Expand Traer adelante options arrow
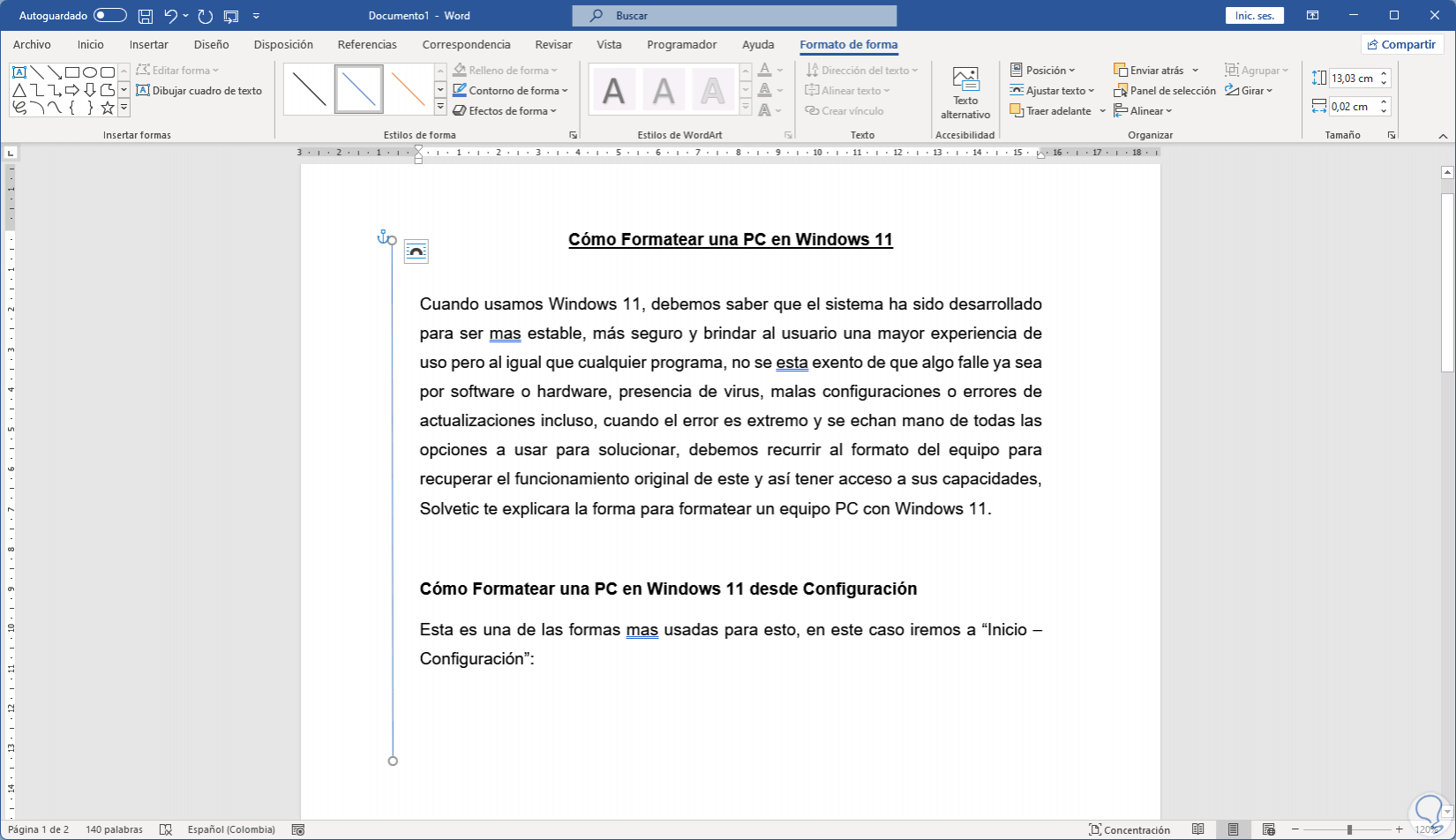 (1102, 111)
